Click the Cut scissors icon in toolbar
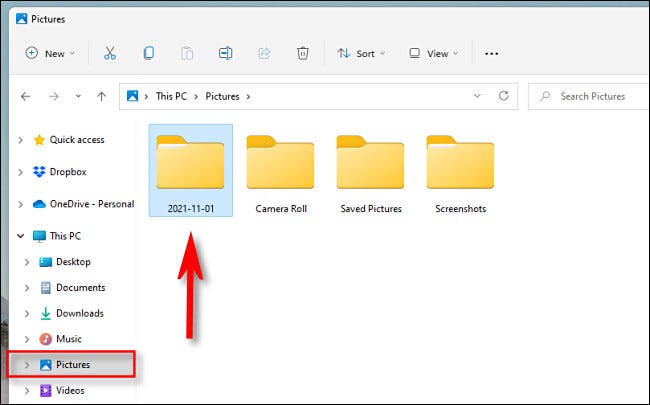 (x=110, y=53)
